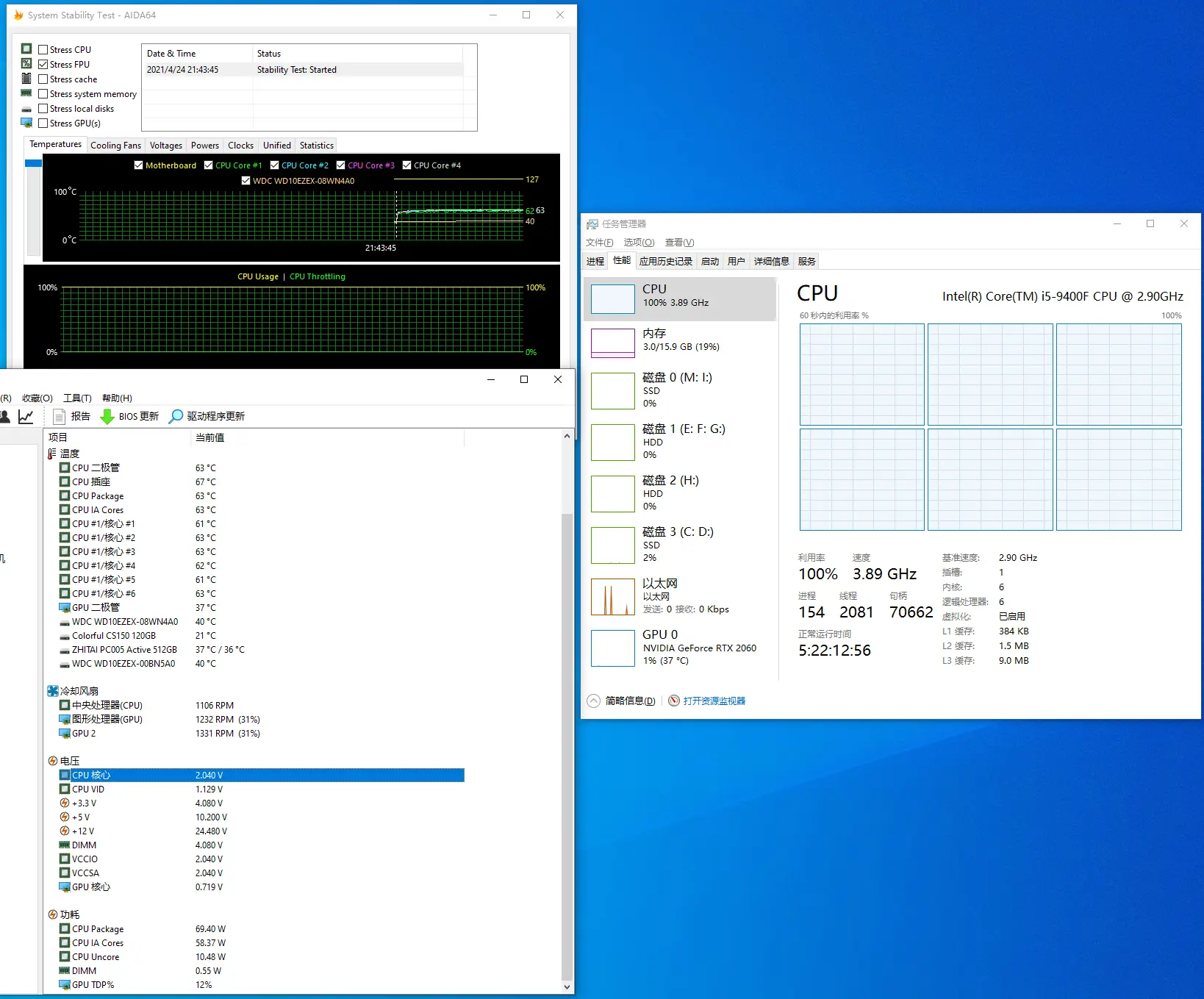Screen dimensions: 1204x999
Task: Click the Stress cache icon
Action: pos(26,79)
